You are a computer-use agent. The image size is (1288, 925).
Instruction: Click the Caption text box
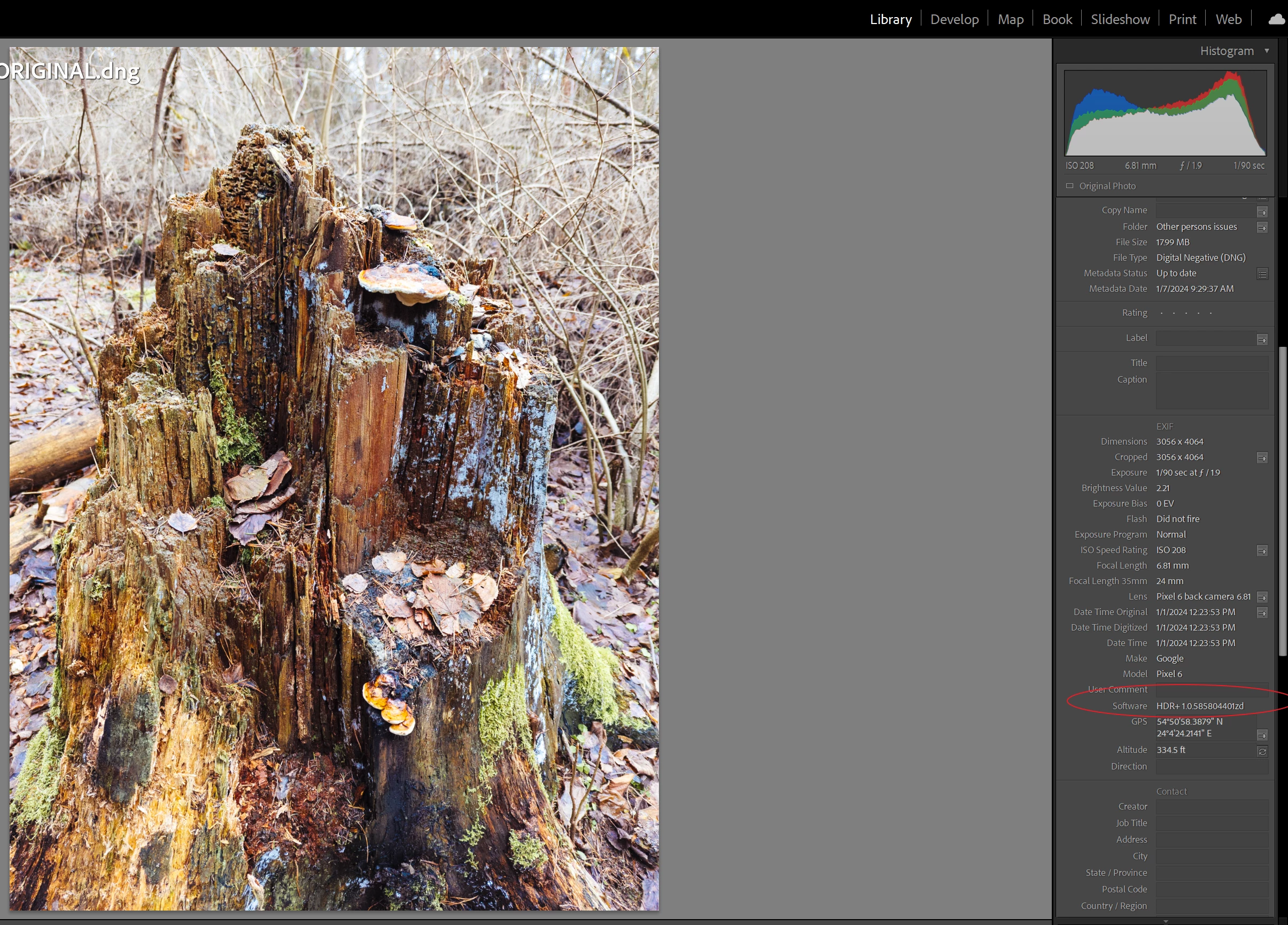1212,391
